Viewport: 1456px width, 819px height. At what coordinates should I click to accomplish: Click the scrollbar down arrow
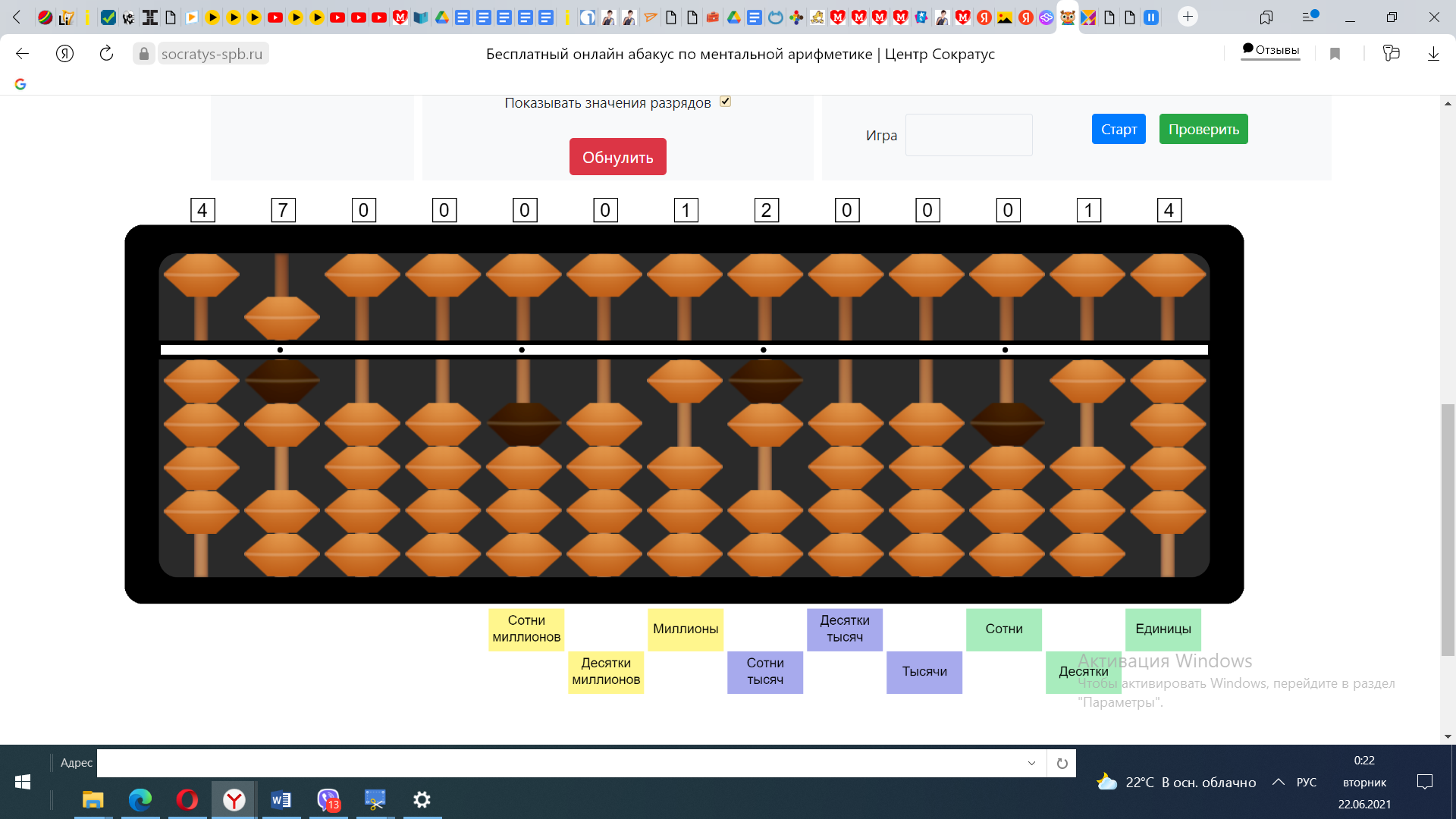pyautogui.click(x=1448, y=736)
